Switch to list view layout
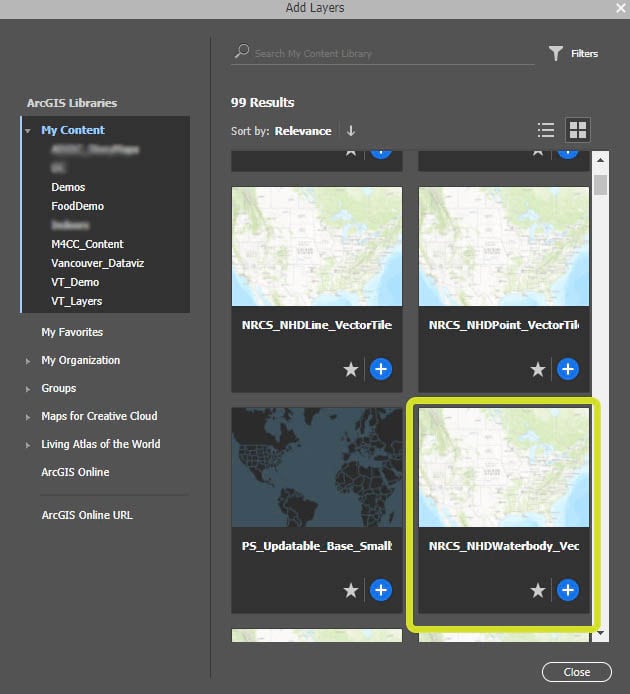The width and height of the screenshot is (630, 694). tap(545, 131)
